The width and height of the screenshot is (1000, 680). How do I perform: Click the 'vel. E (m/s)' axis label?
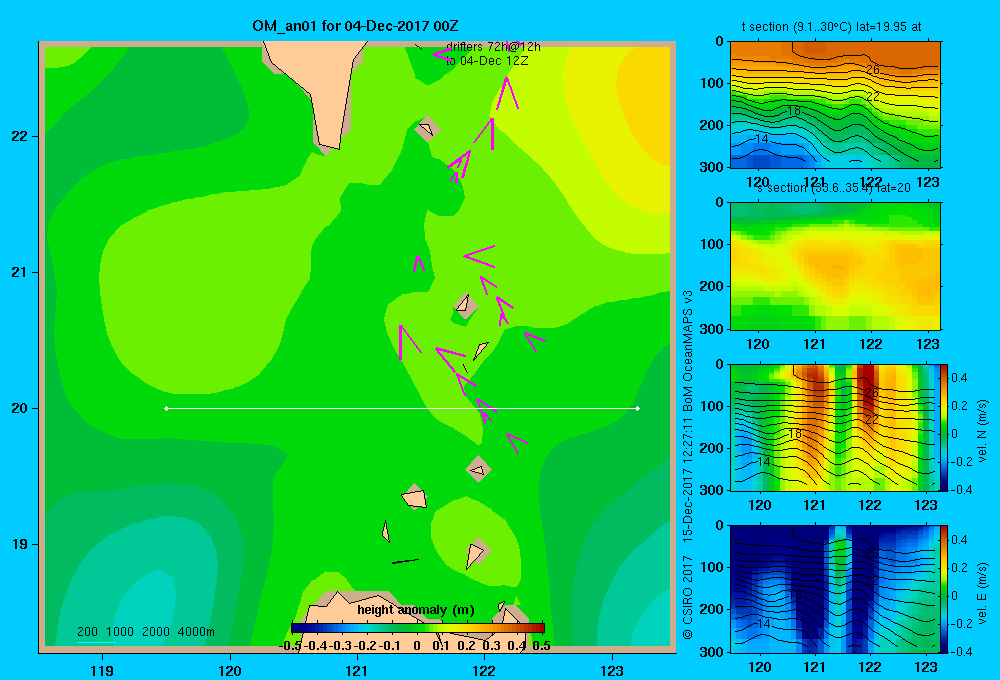982,592
